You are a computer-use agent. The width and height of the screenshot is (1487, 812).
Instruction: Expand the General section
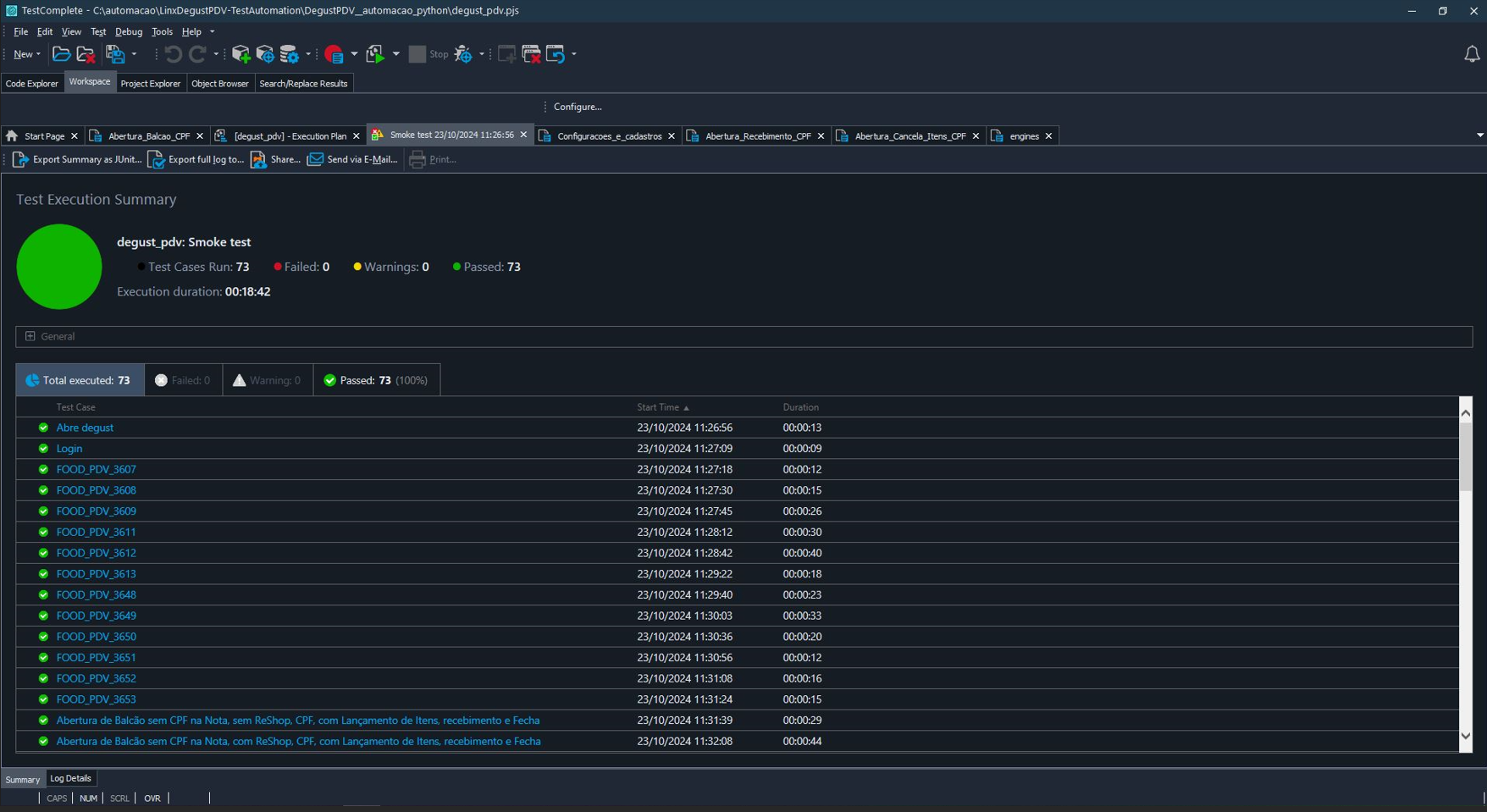point(30,336)
